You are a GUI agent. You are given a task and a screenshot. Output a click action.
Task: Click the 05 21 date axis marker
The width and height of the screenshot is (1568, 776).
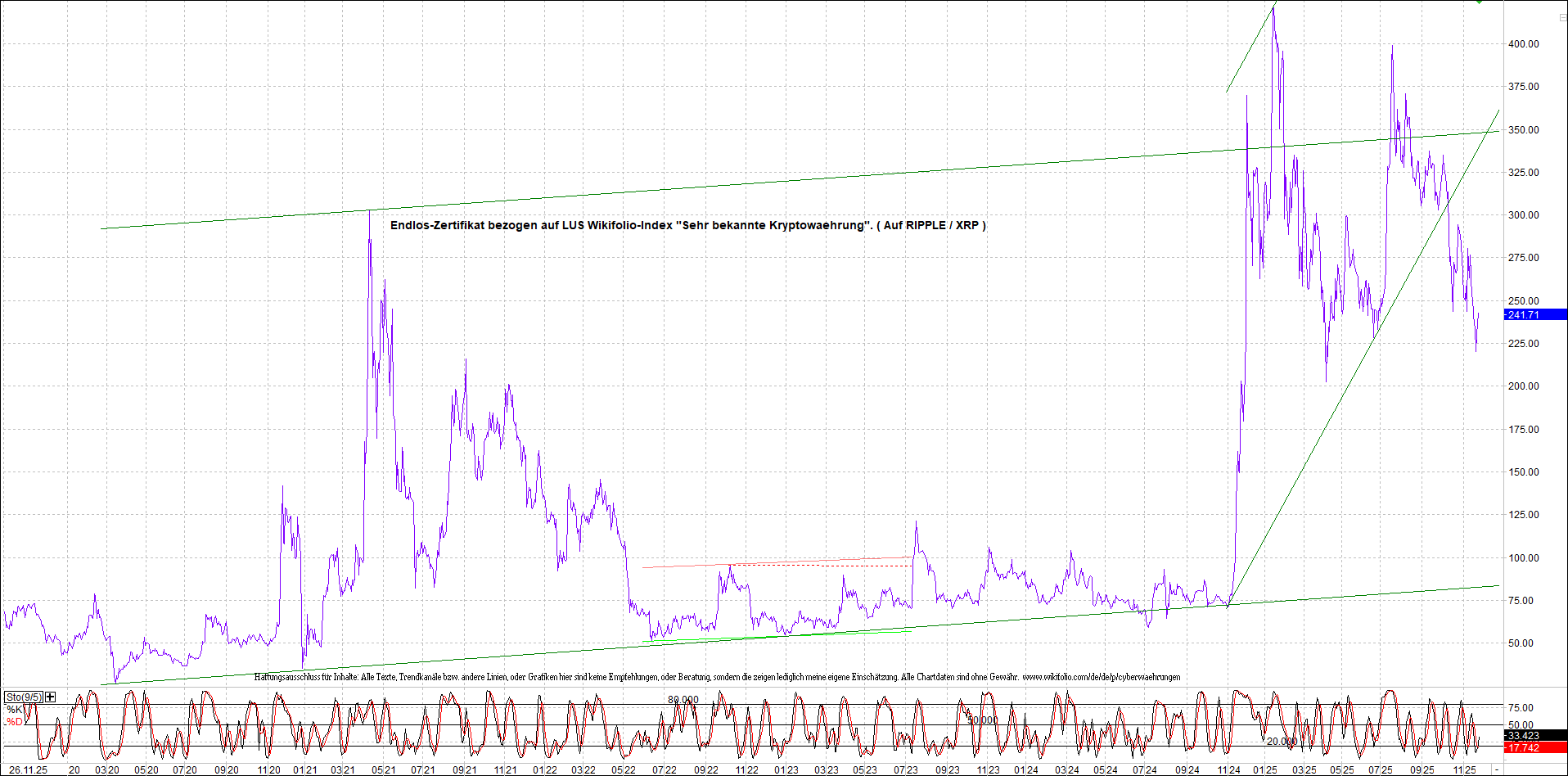pyautogui.click(x=383, y=770)
